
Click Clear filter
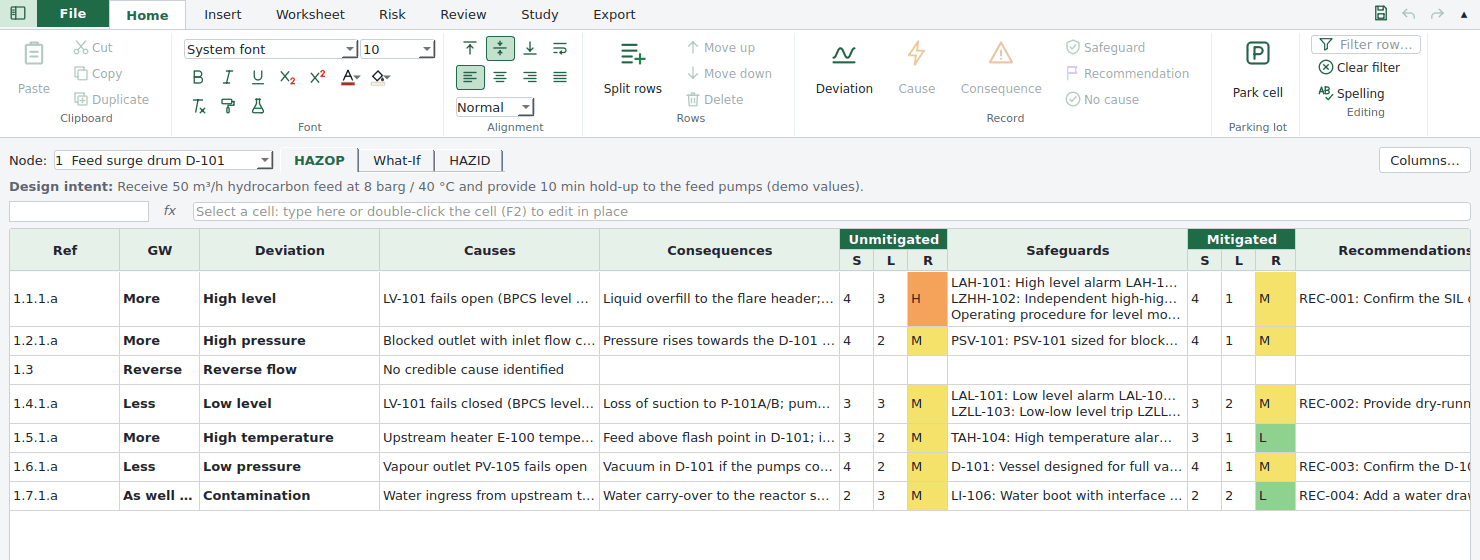[1359, 68]
